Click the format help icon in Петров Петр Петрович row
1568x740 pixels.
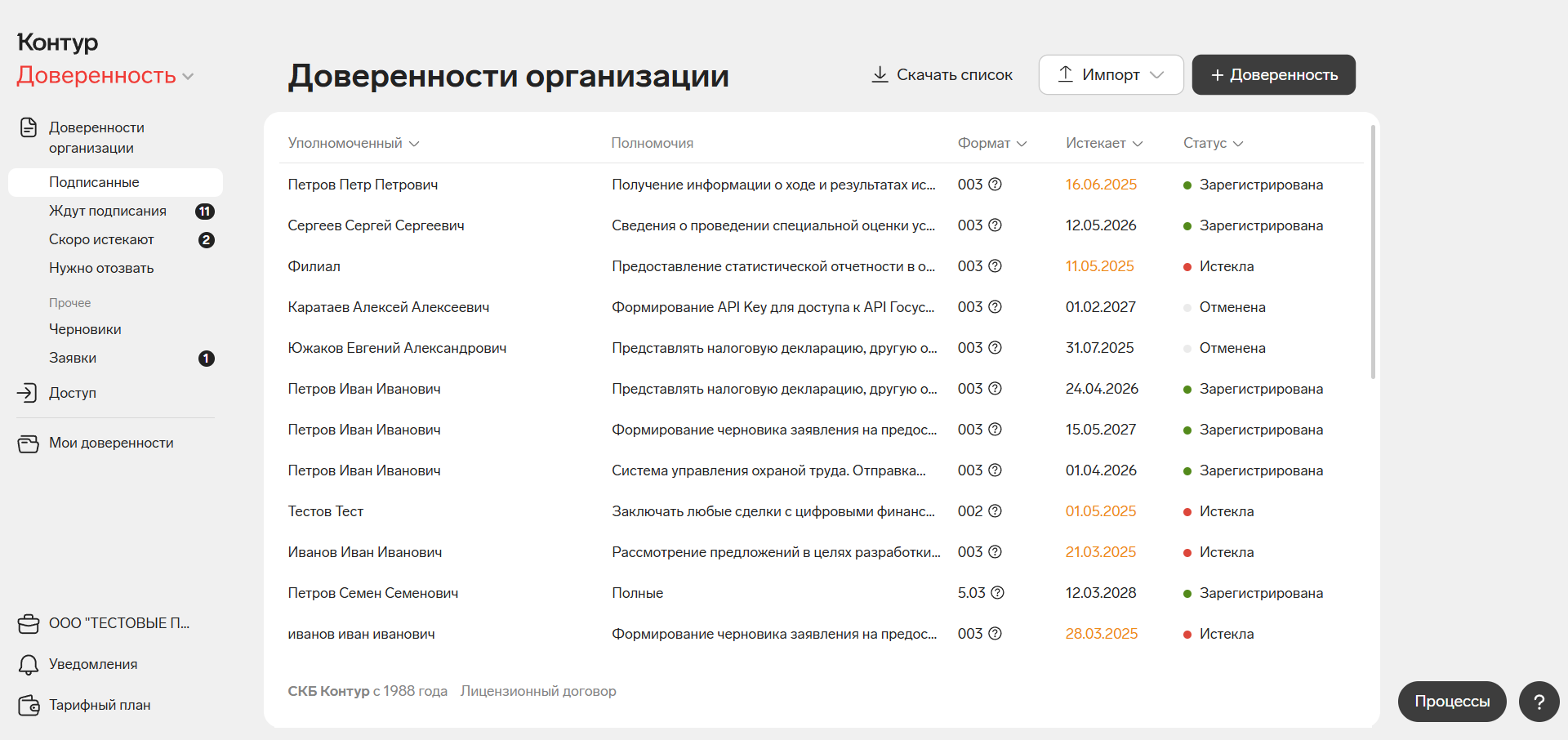[x=995, y=185]
